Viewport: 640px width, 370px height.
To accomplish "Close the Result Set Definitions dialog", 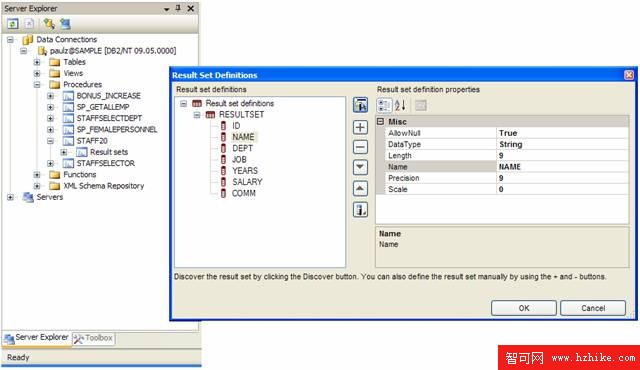I will coord(629,75).
